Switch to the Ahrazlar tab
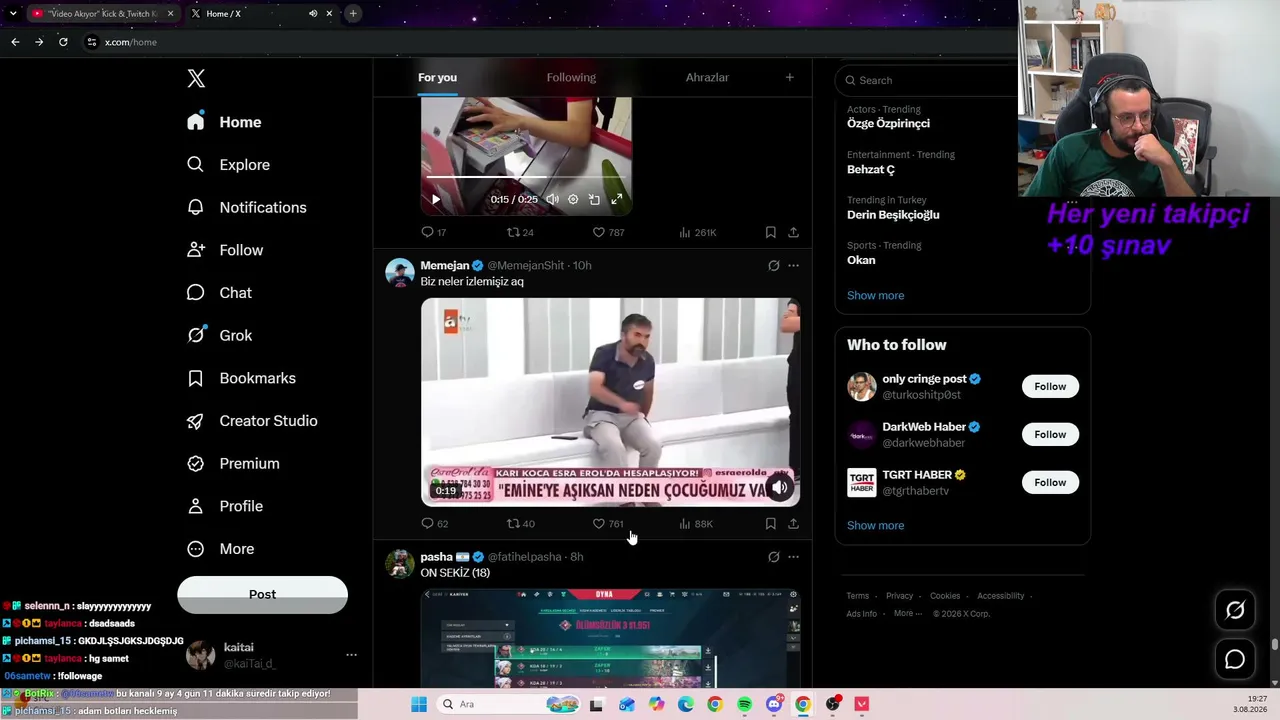The image size is (1280, 720). coord(707,77)
